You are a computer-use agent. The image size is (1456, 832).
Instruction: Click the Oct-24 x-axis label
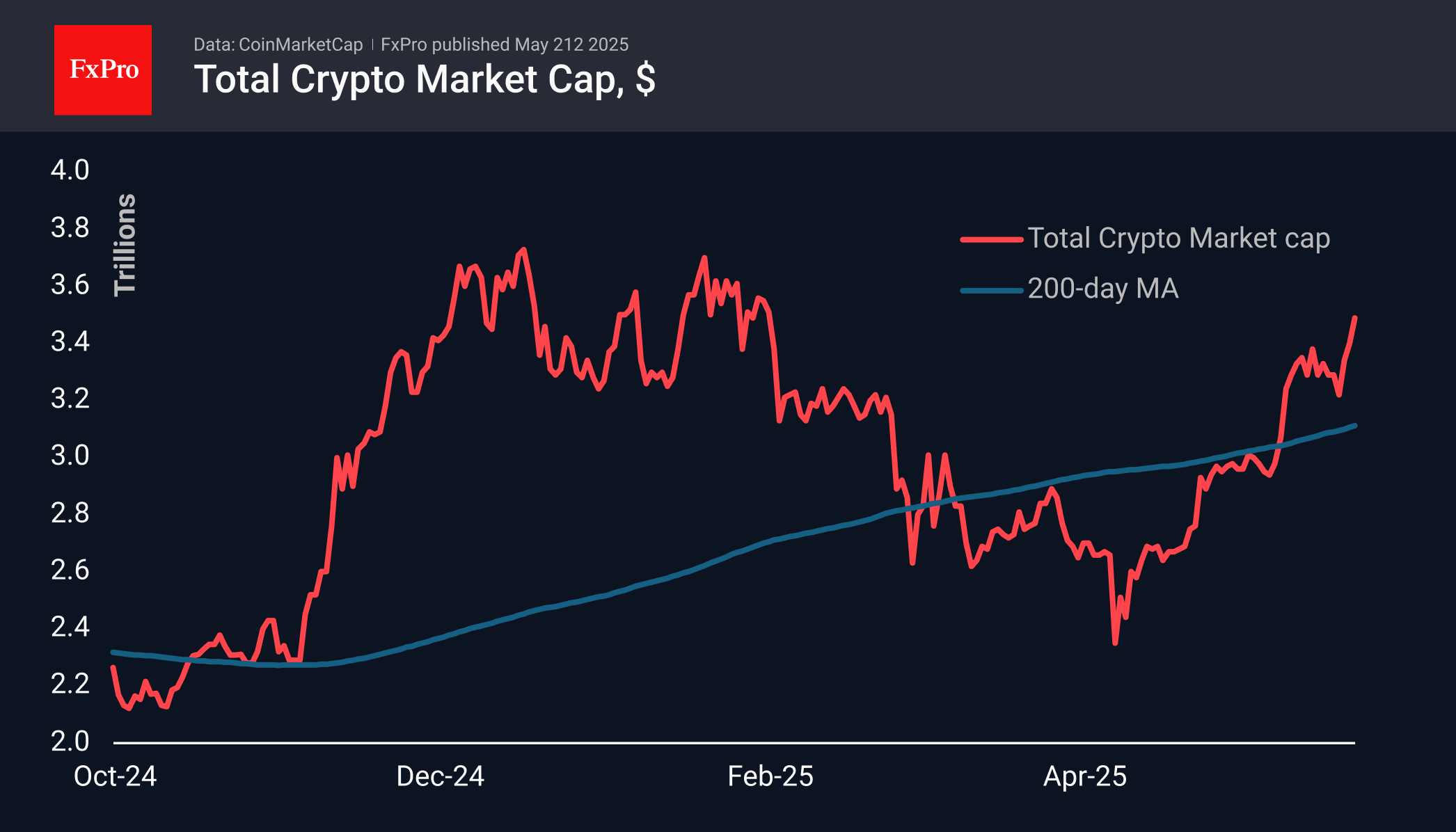click(x=116, y=776)
